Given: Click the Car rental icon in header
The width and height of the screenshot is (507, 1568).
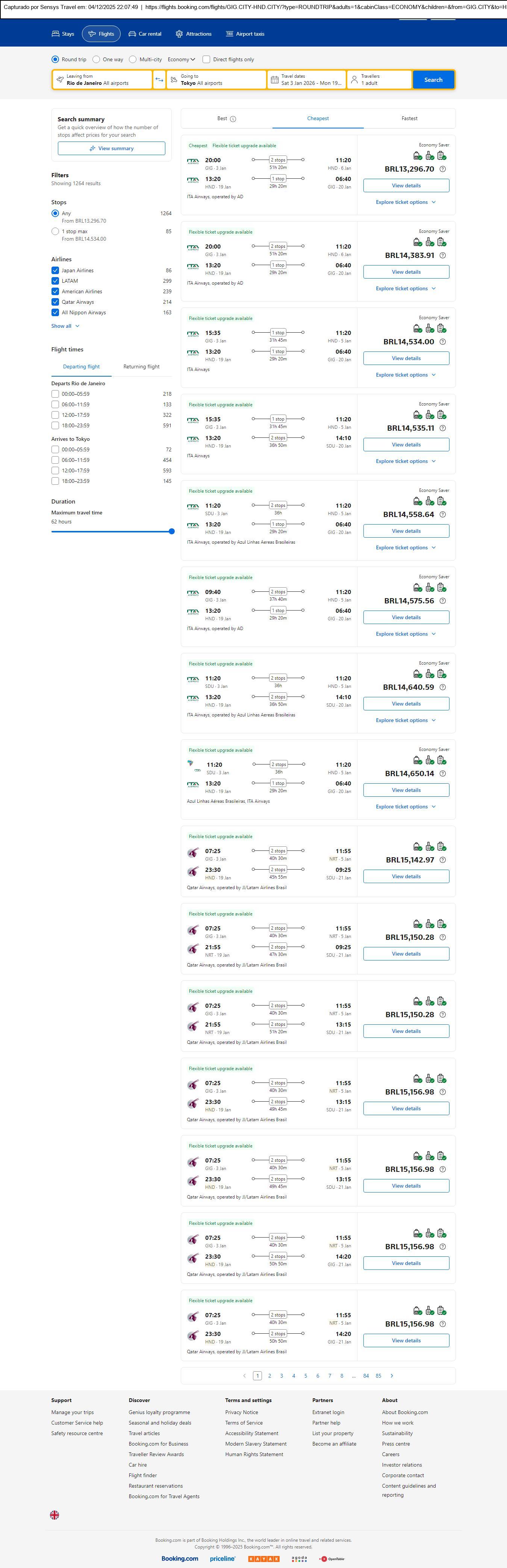Looking at the screenshot, I should tap(132, 34).
